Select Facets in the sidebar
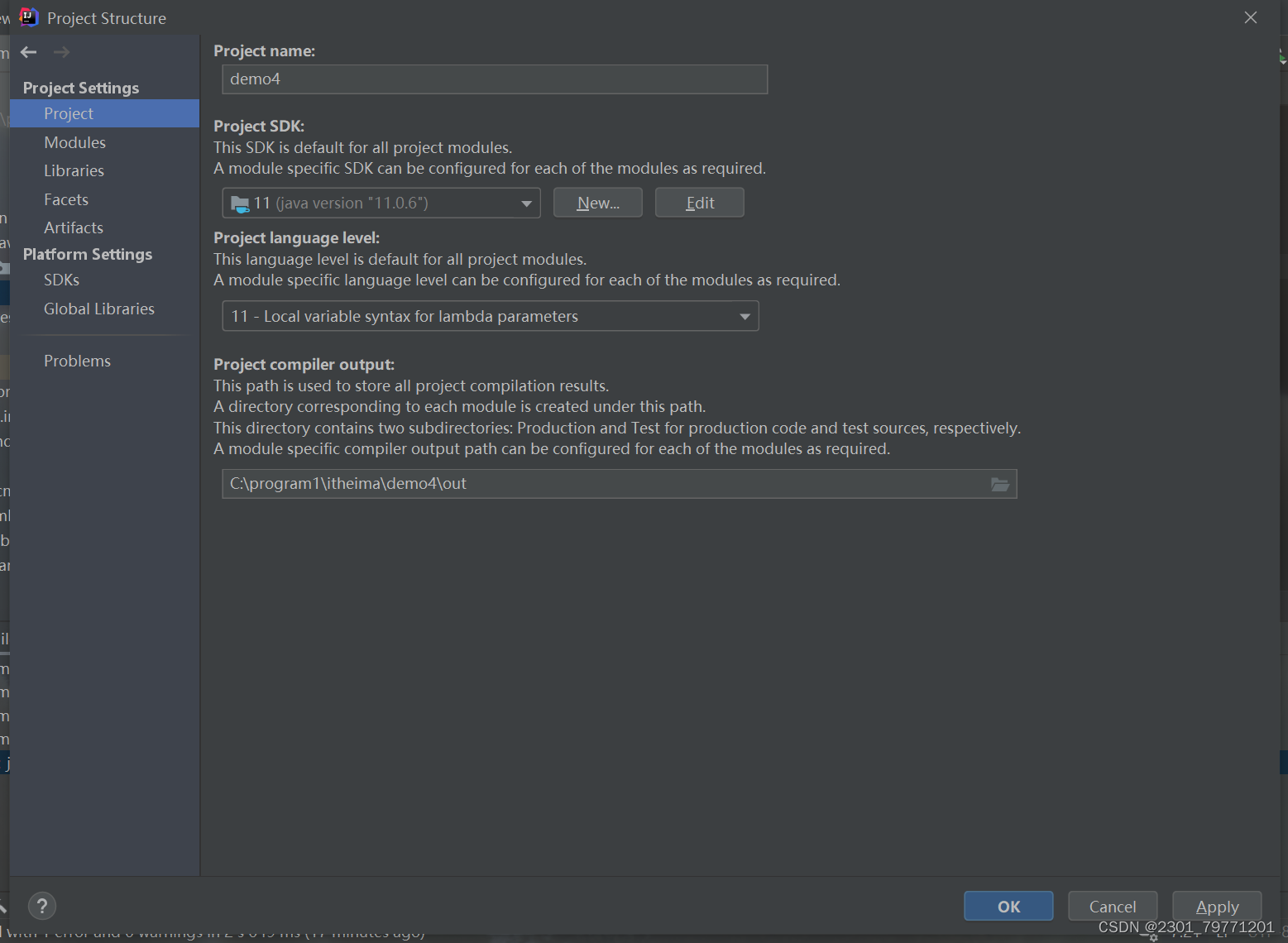This screenshot has height=943, width=1288. pyautogui.click(x=65, y=199)
